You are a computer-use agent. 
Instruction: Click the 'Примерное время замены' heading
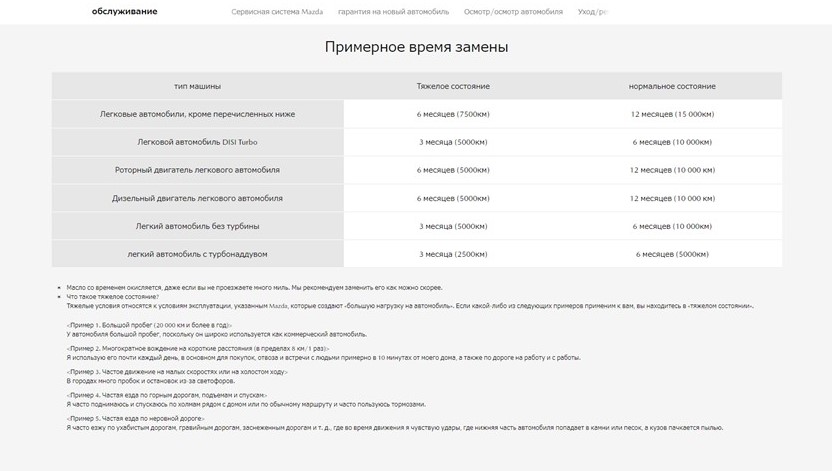(x=416, y=47)
